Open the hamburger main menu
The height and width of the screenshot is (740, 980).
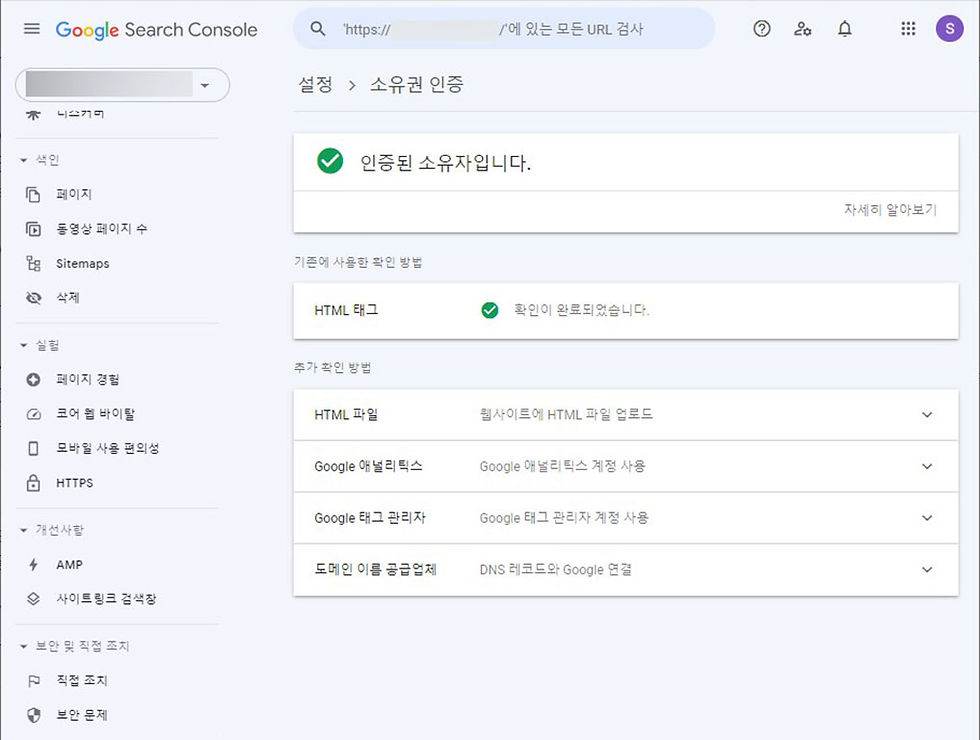click(32, 29)
